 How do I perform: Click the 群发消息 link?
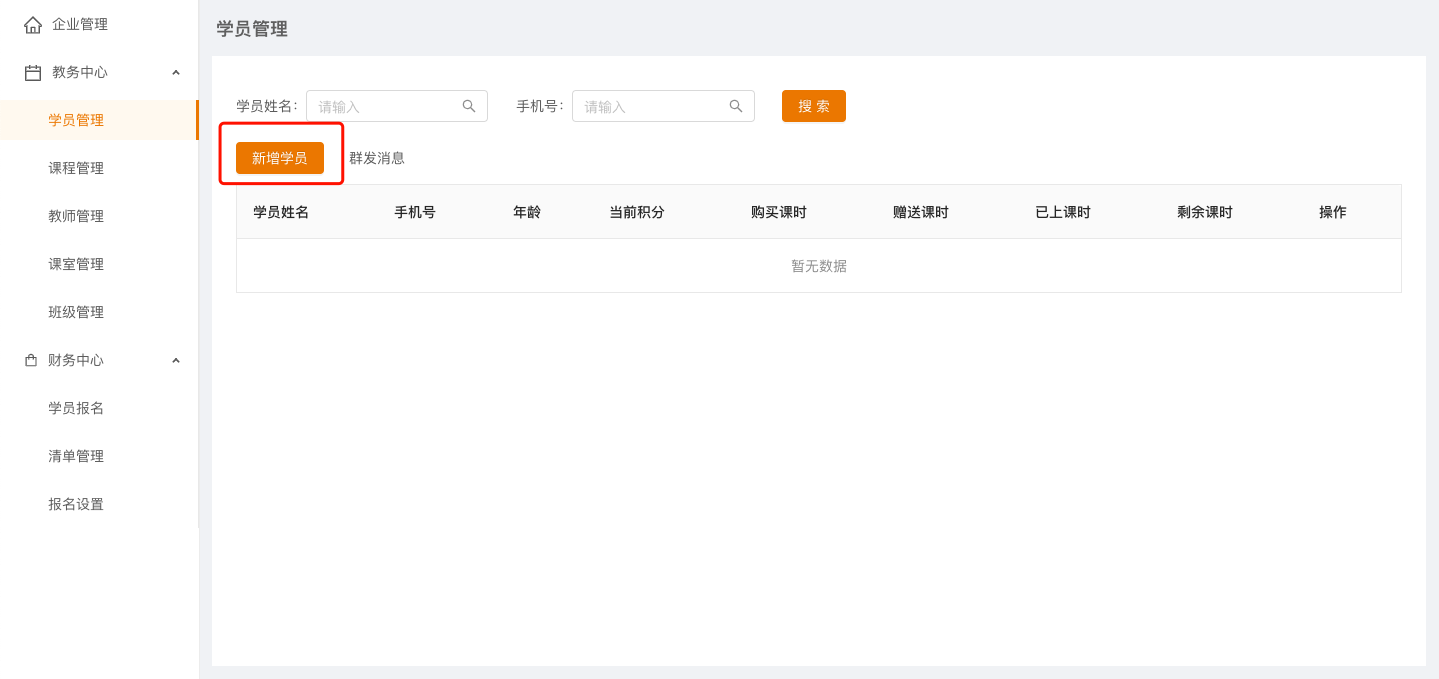coord(377,158)
